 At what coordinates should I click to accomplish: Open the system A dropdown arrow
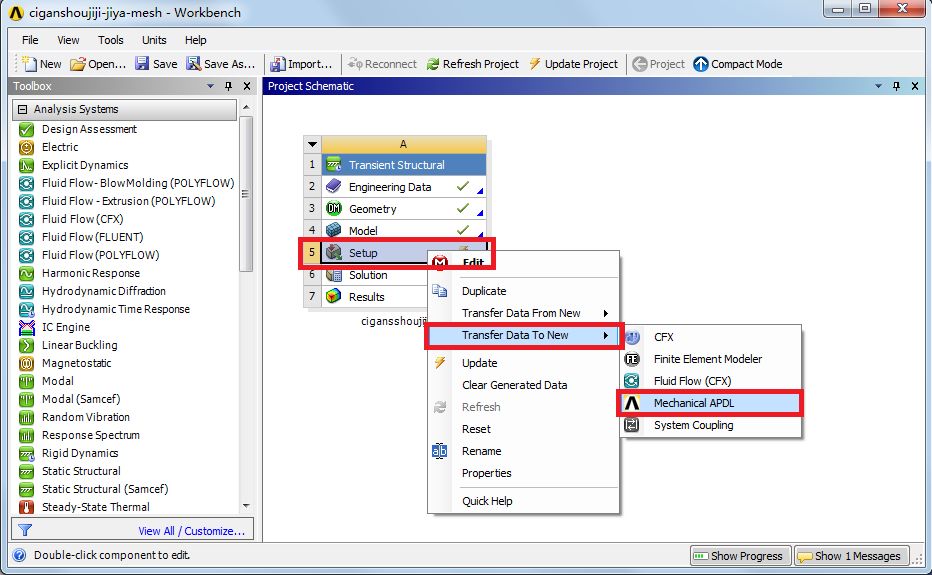pyautogui.click(x=312, y=144)
